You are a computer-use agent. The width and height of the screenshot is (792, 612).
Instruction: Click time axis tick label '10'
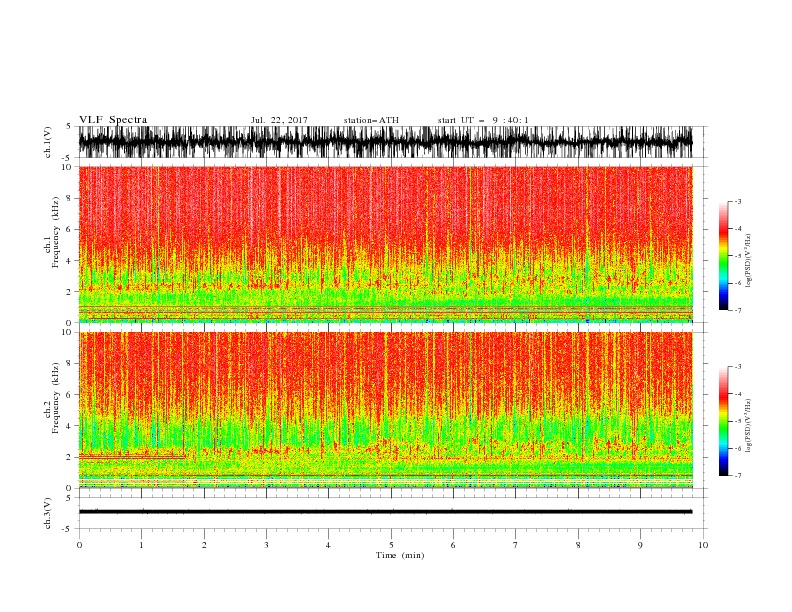(x=703, y=545)
